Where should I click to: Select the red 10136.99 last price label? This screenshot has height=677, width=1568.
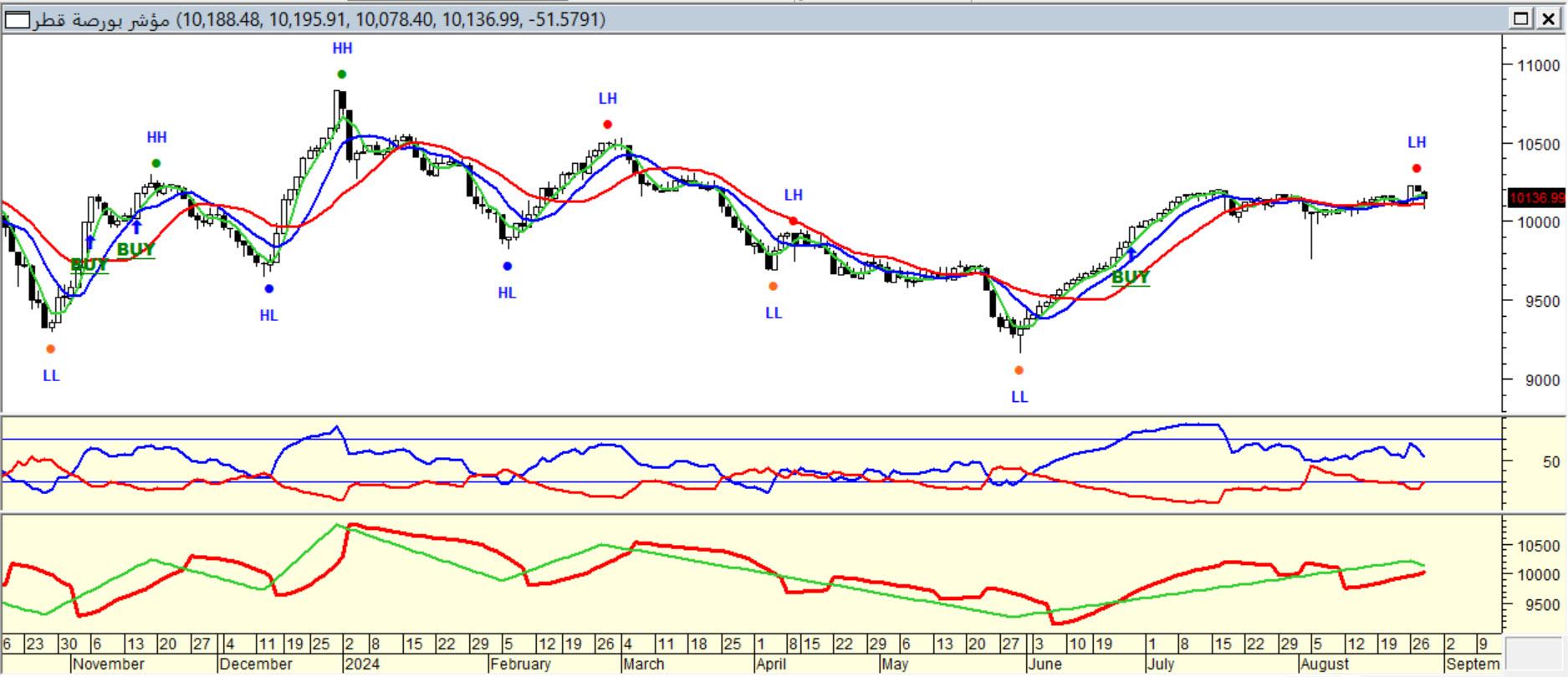point(1536,198)
